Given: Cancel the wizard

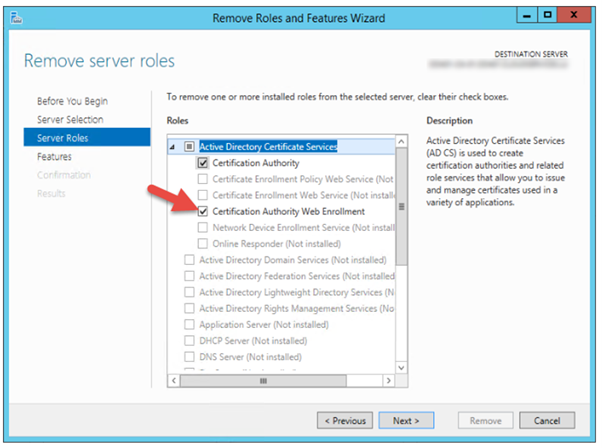Looking at the screenshot, I should point(547,421).
